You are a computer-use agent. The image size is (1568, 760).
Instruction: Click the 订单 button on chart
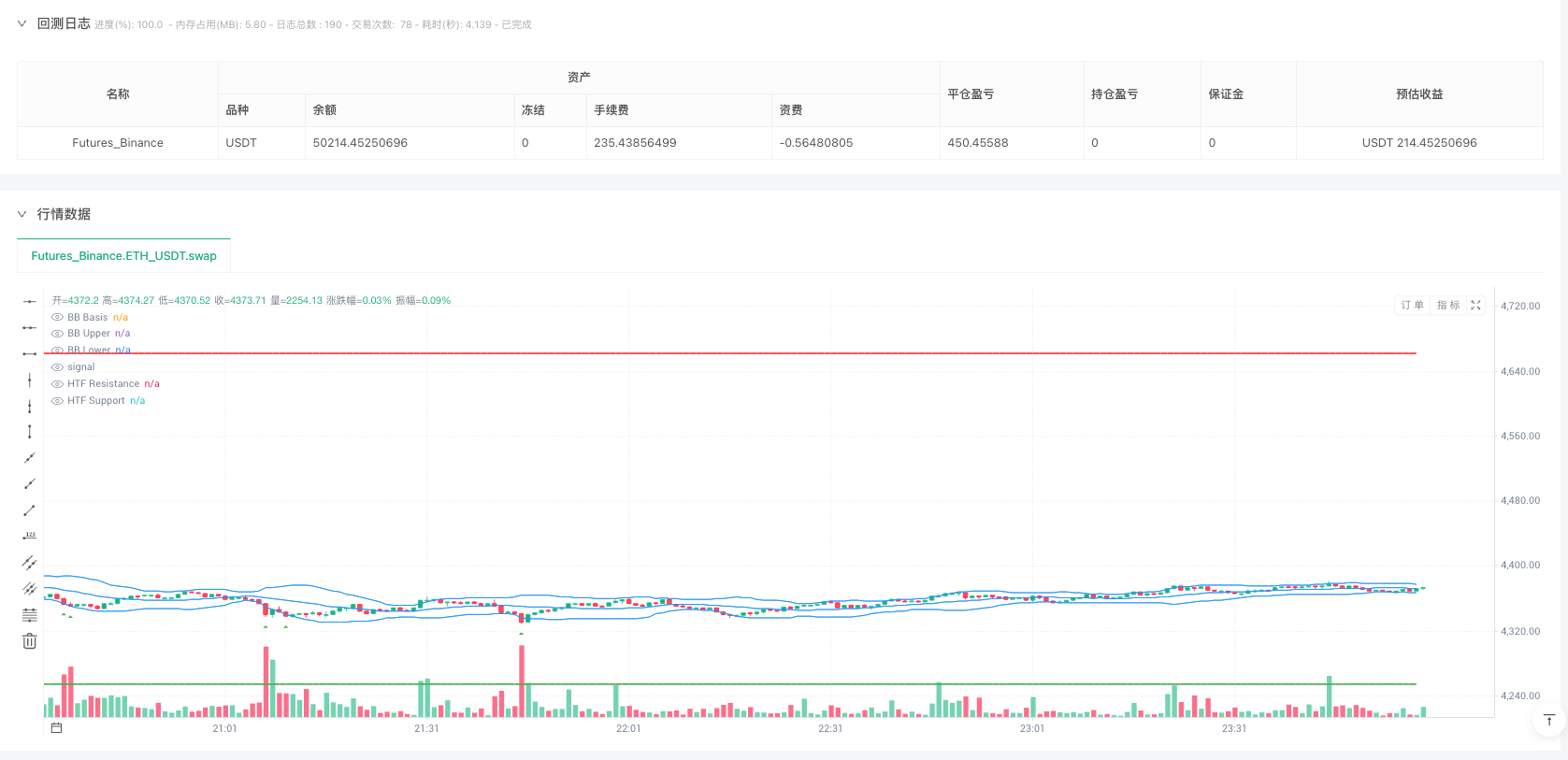[x=1412, y=306]
